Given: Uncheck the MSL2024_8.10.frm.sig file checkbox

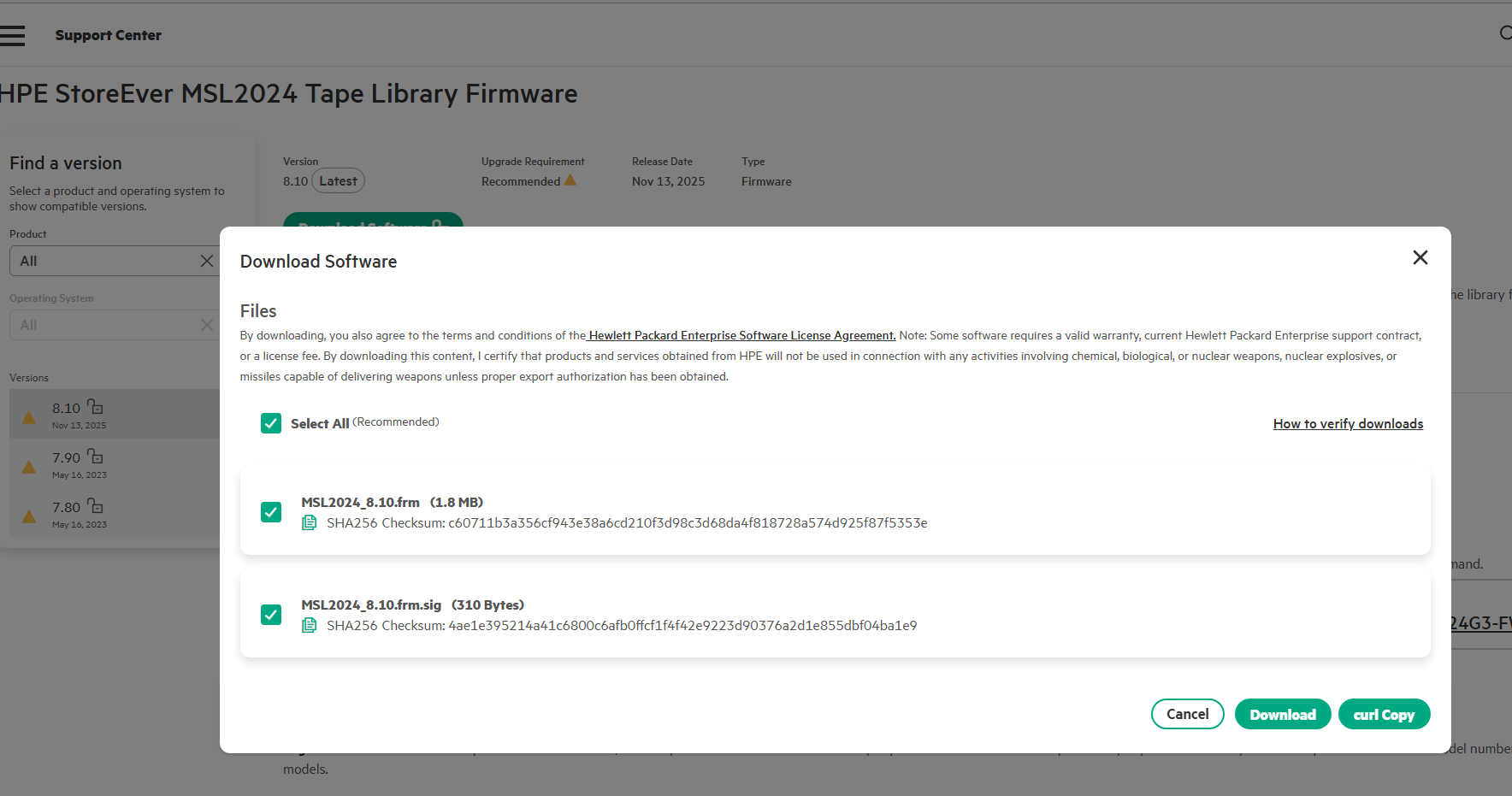Looking at the screenshot, I should click(271, 615).
